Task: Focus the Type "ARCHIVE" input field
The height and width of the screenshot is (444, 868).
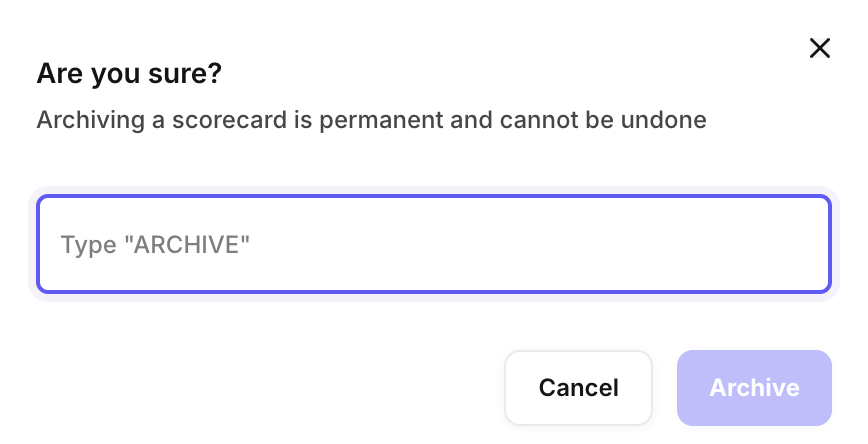Action: click(433, 244)
